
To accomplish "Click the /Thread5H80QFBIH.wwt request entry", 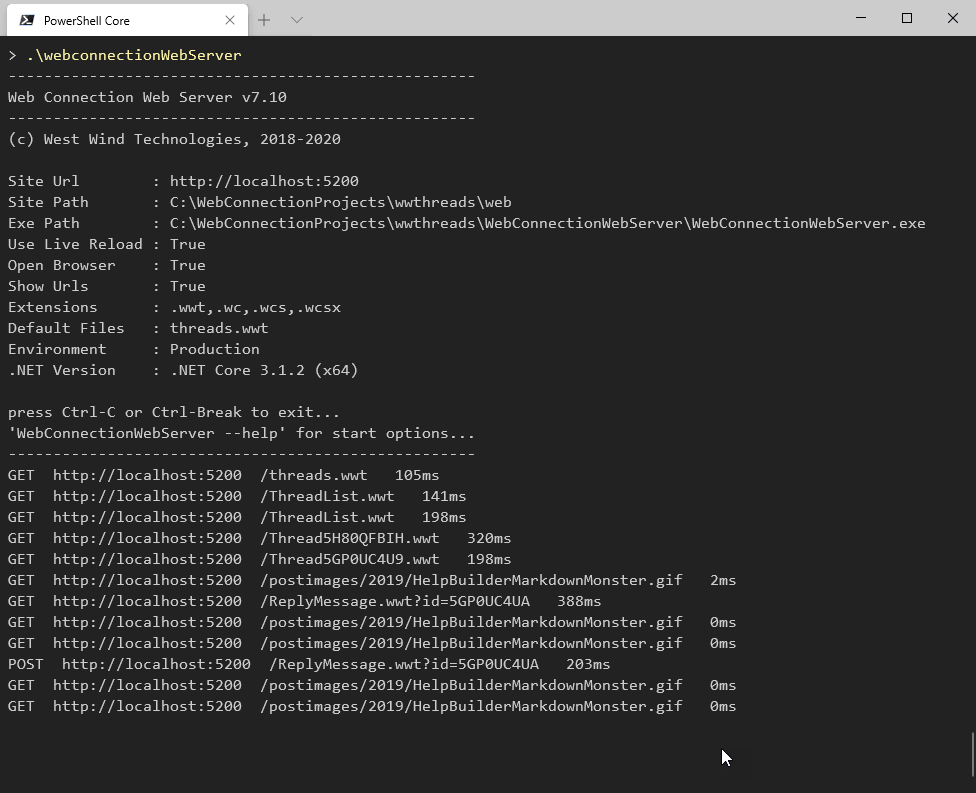I will [x=260, y=538].
